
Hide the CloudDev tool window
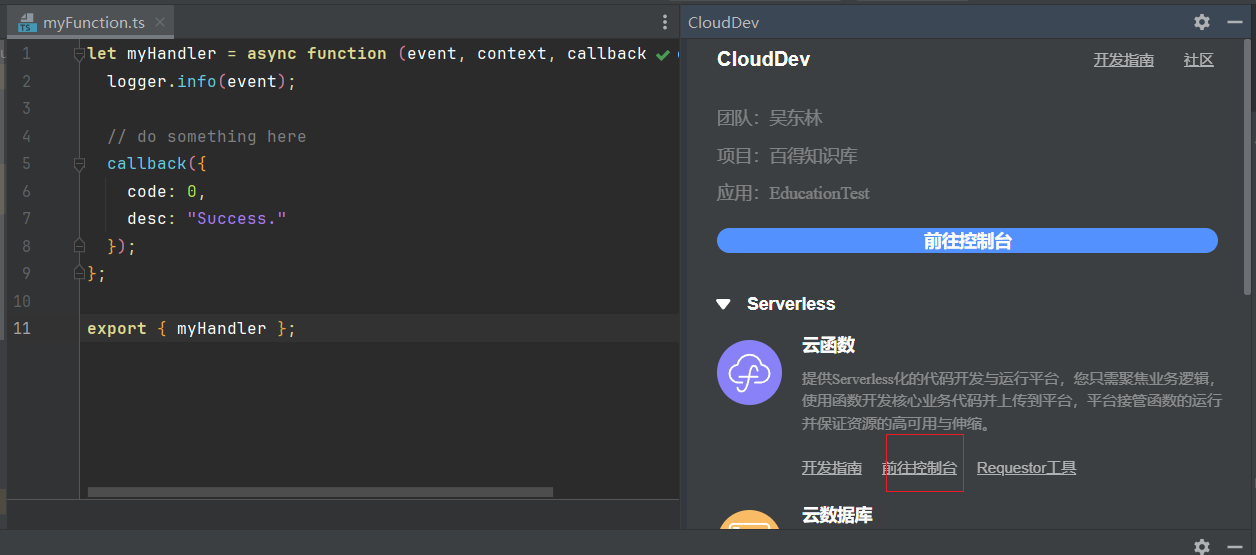pyautogui.click(x=1234, y=22)
